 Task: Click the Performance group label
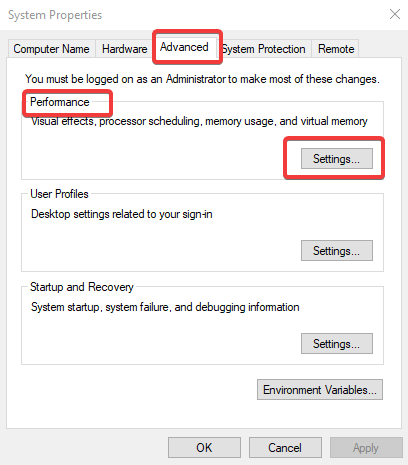tap(60, 102)
